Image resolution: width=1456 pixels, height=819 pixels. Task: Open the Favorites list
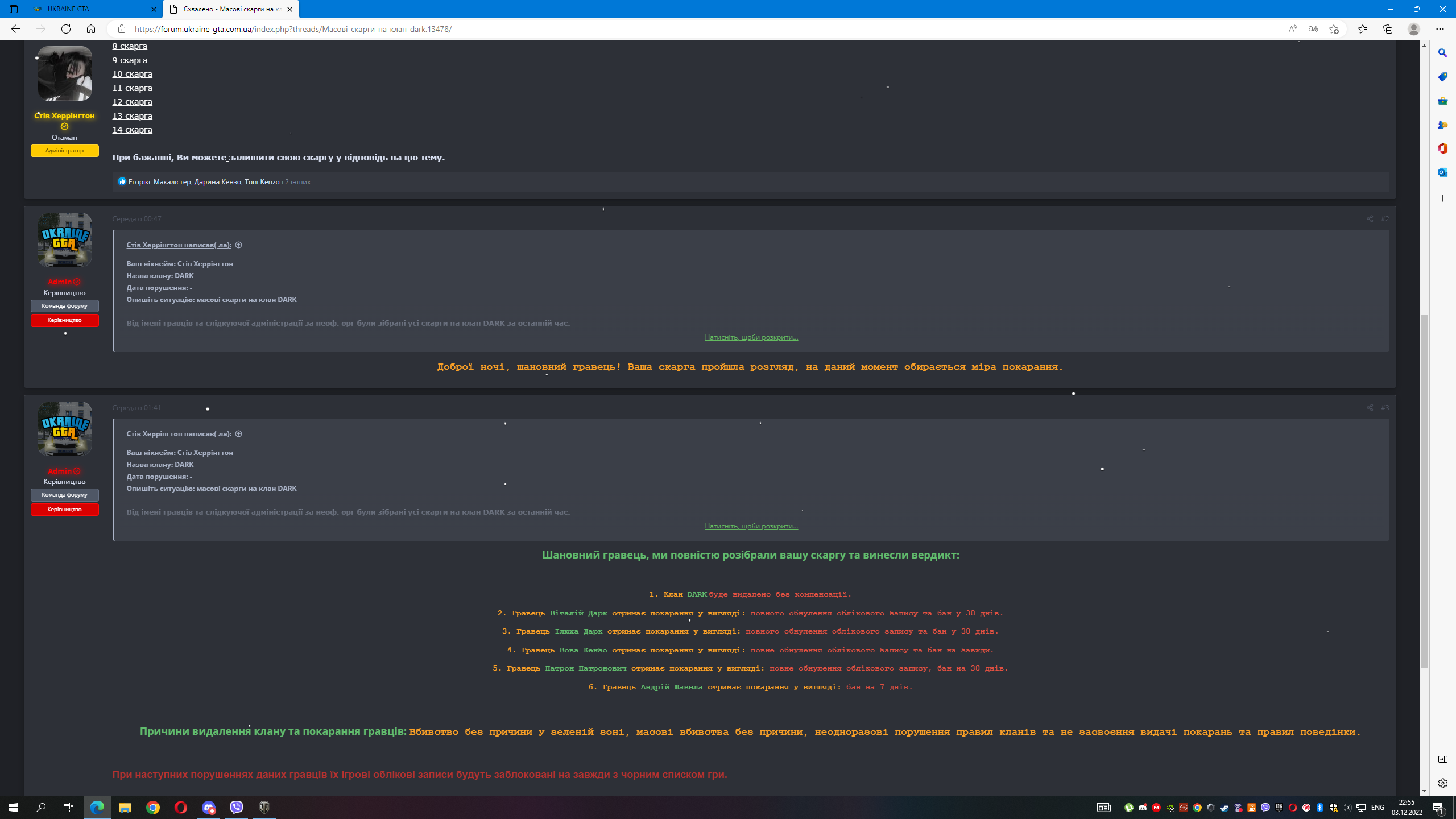click(x=1363, y=29)
